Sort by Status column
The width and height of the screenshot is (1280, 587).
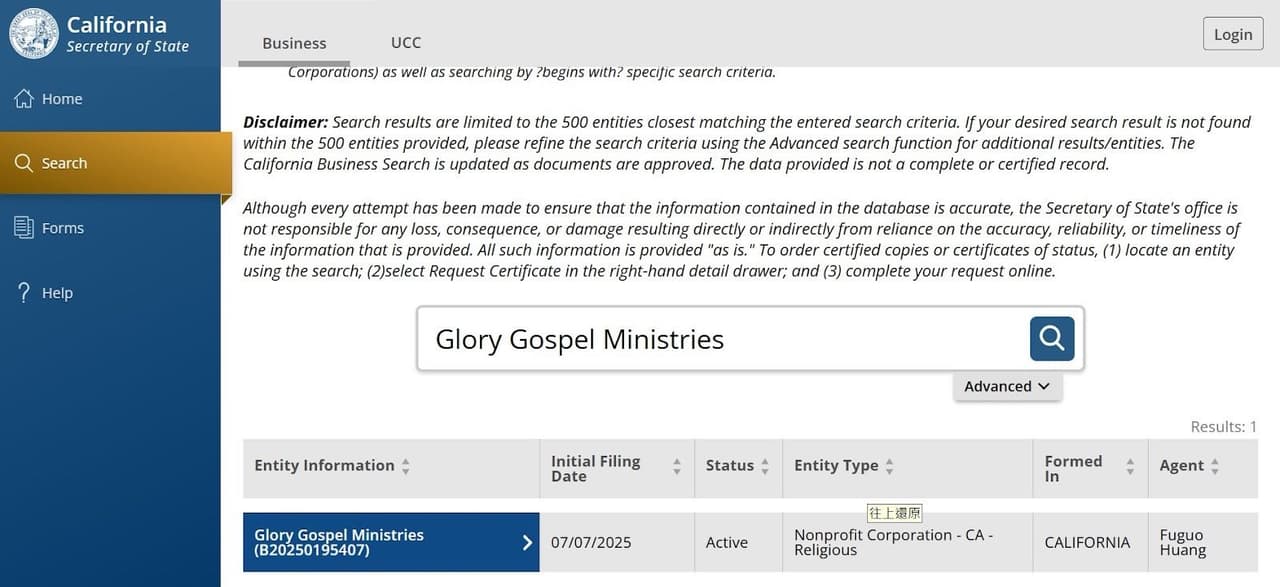coord(738,466)
